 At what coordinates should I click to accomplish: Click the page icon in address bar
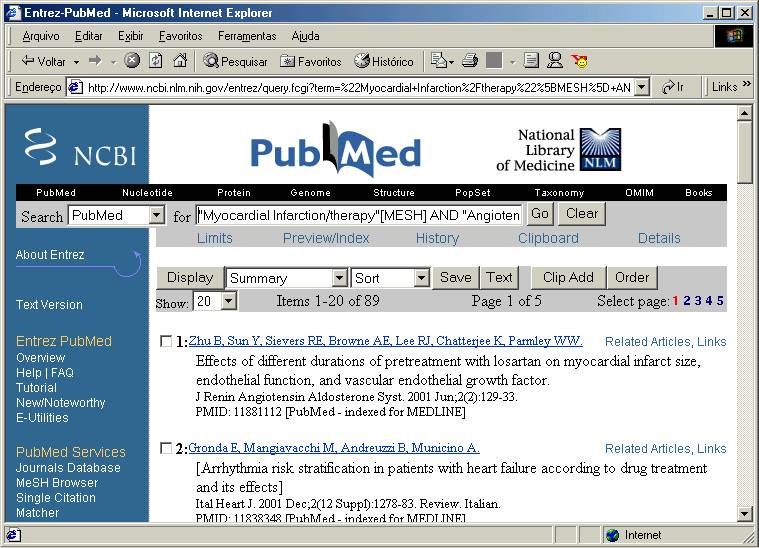(x=75, y=88)
